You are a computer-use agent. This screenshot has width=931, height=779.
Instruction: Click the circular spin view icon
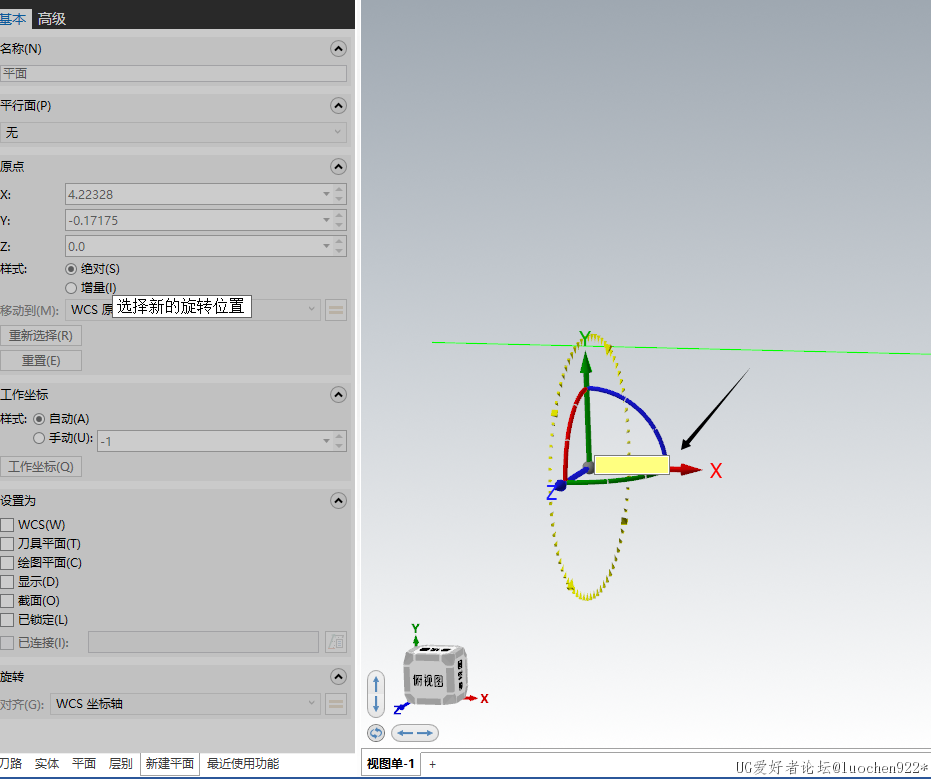coord(376,733)
